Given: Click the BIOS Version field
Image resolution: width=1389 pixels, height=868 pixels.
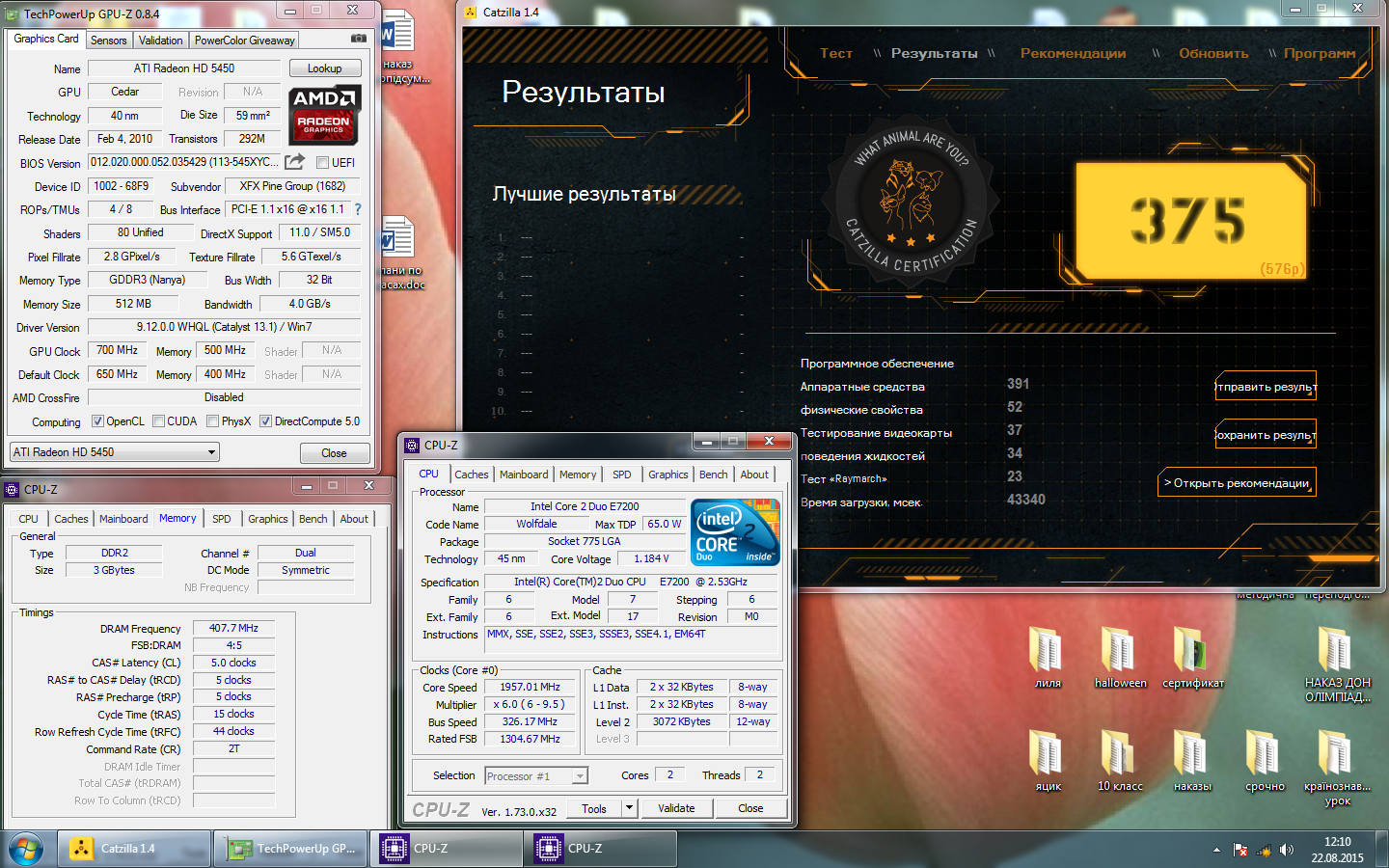Looking at the screenshot, I should pyautogui.click(x=185, y=162).
